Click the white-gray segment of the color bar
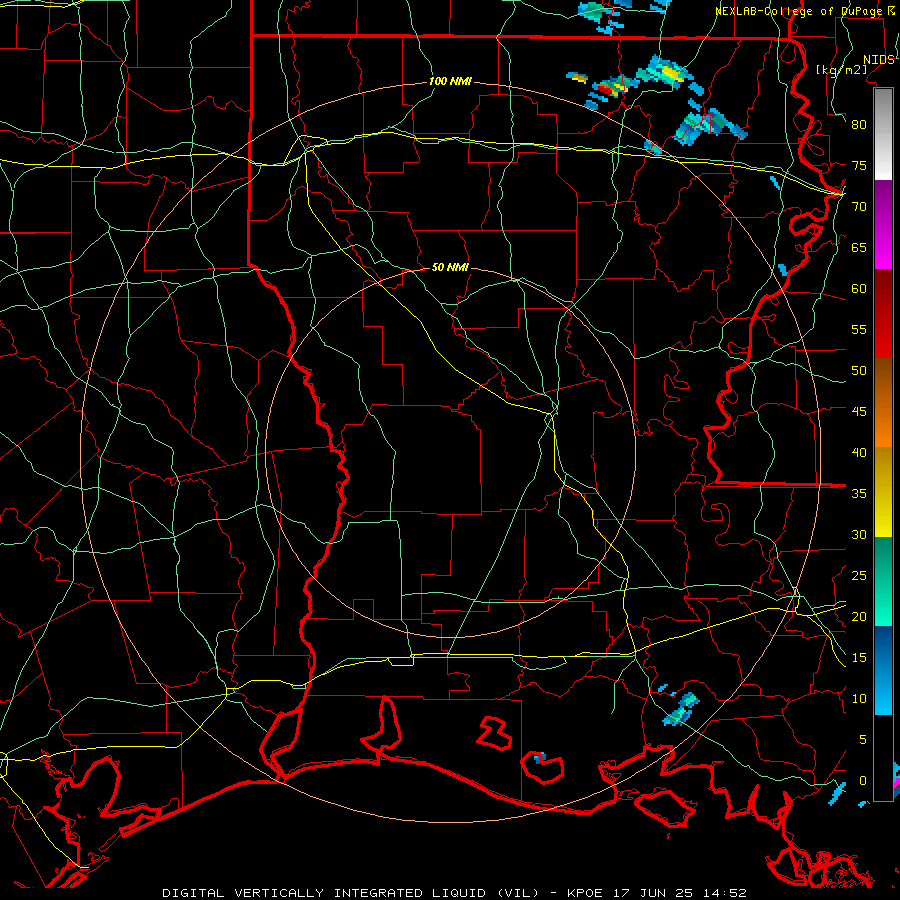 click(x=883, y=135)
